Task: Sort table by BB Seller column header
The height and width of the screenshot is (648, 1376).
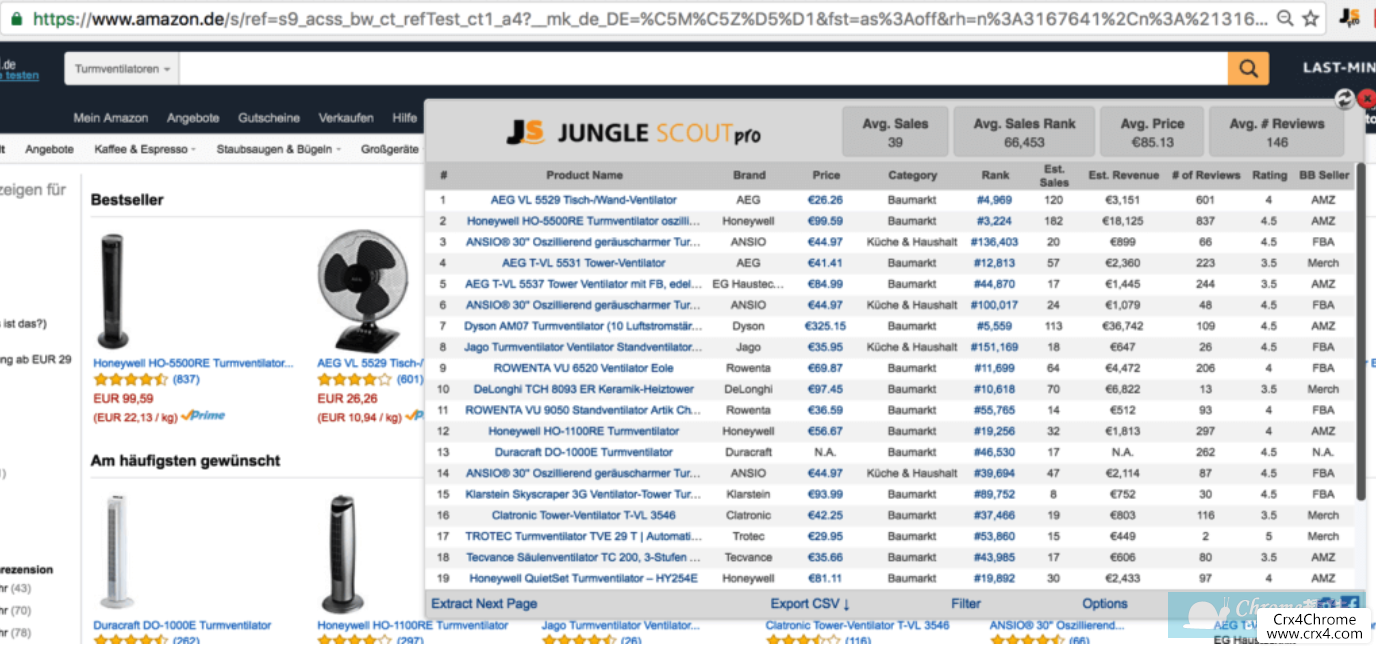Action: (x=1324, y=175)
